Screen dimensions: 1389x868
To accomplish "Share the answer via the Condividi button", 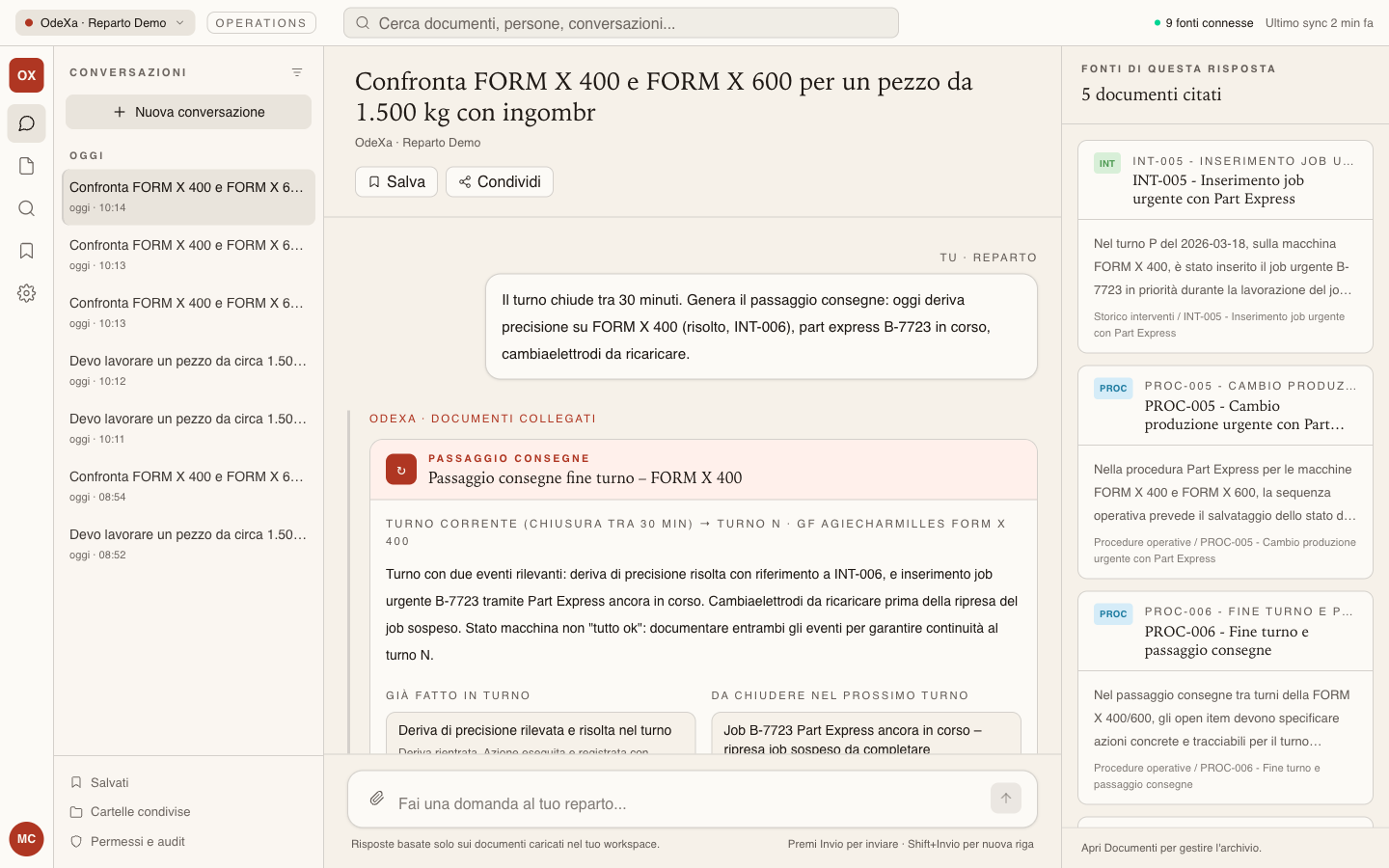I will [x=499, y=181].
